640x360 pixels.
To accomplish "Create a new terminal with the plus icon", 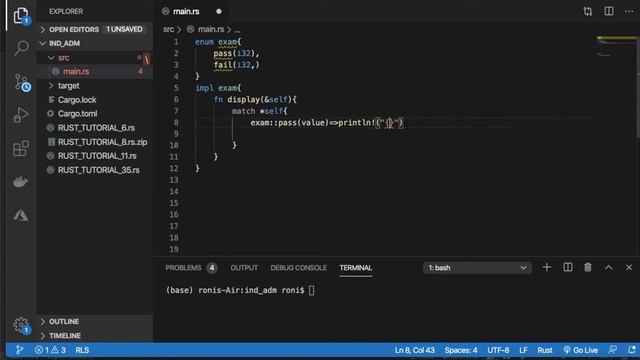I will [547, 267].
